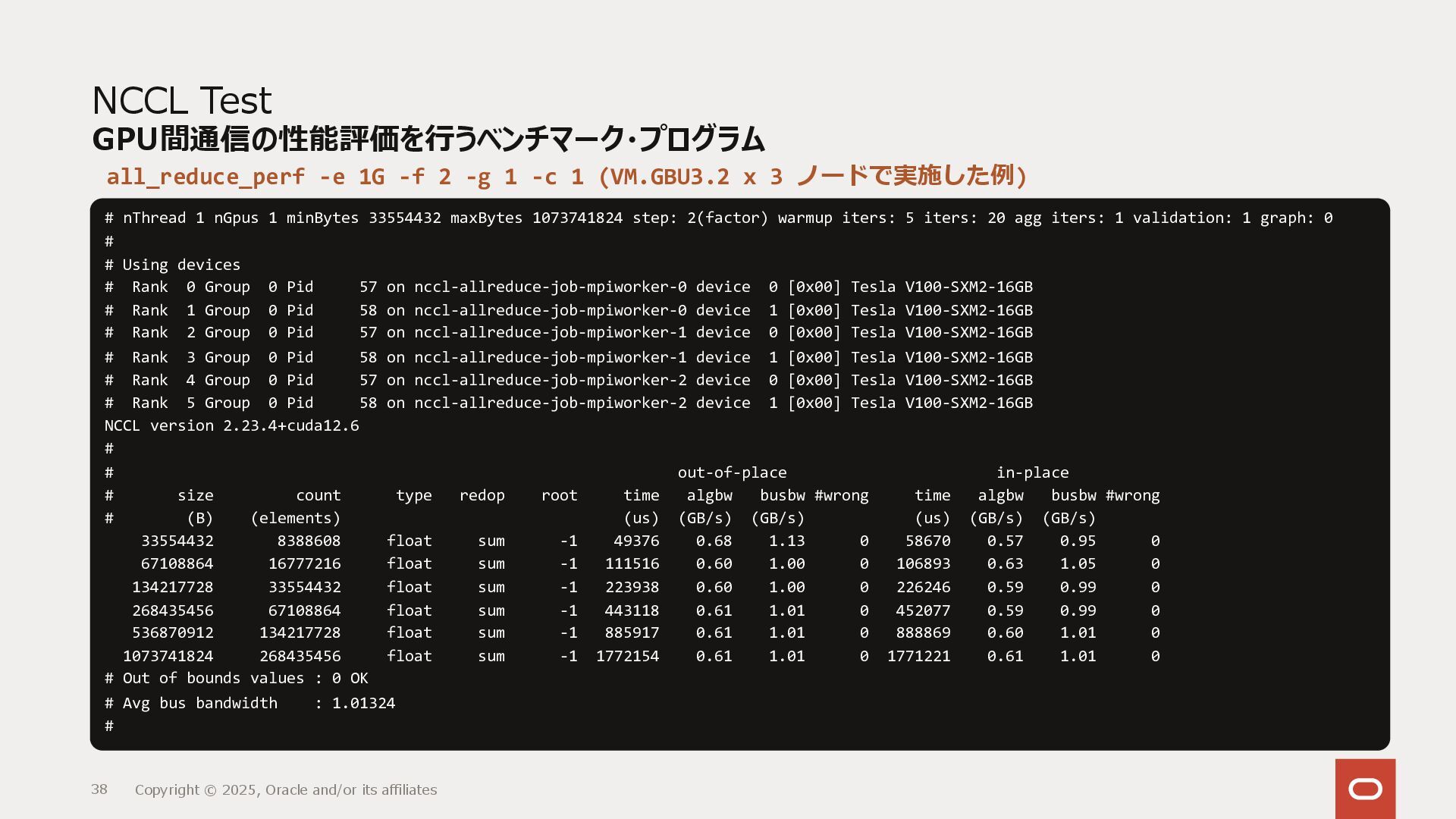The width and height of the screenshot is (1456, 819).
Task: Click the 1073741824 size table row
Action: point(168,656)
